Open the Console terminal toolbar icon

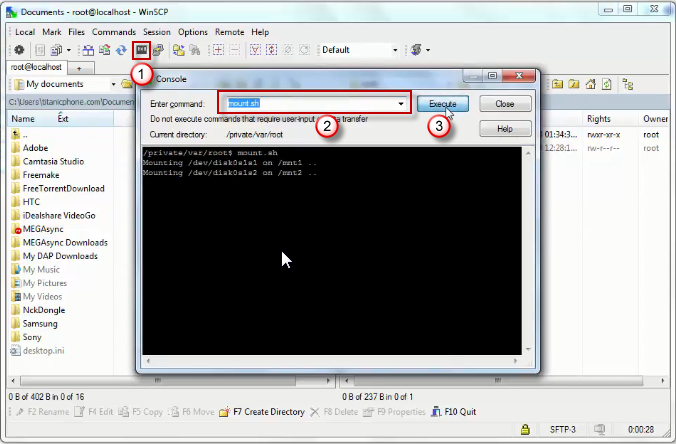[141, 50]
